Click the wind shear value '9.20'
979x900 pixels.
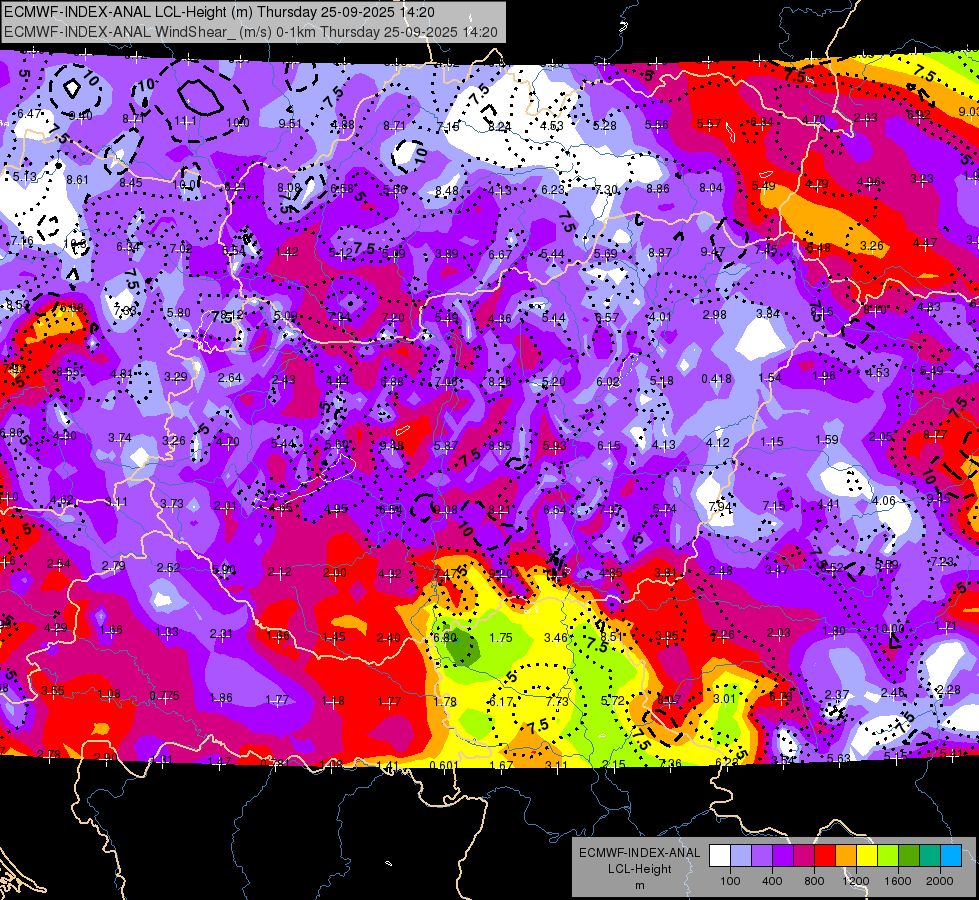click(501, 573)
